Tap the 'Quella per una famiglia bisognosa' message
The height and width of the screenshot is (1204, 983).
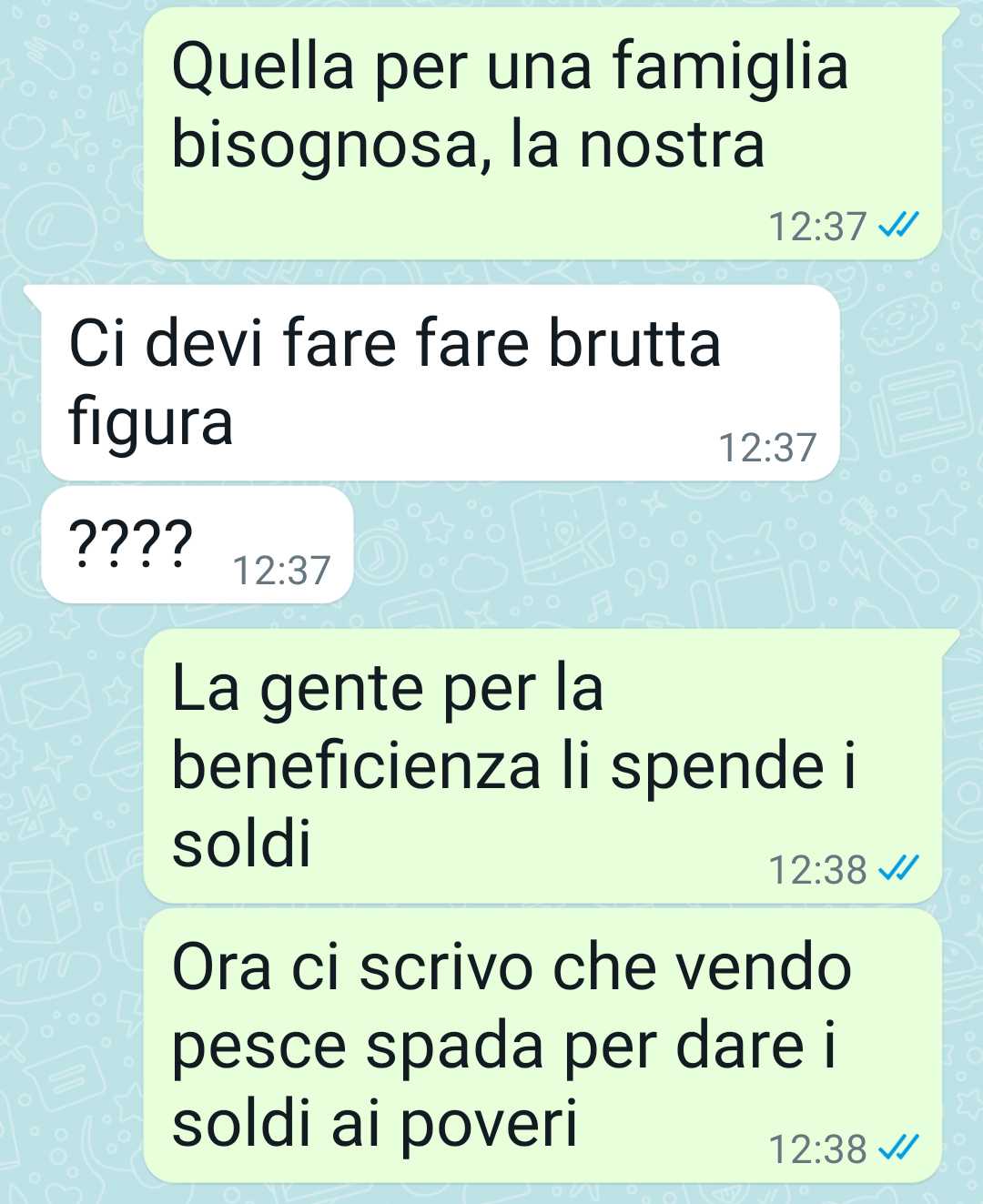(x=551, y=134)
